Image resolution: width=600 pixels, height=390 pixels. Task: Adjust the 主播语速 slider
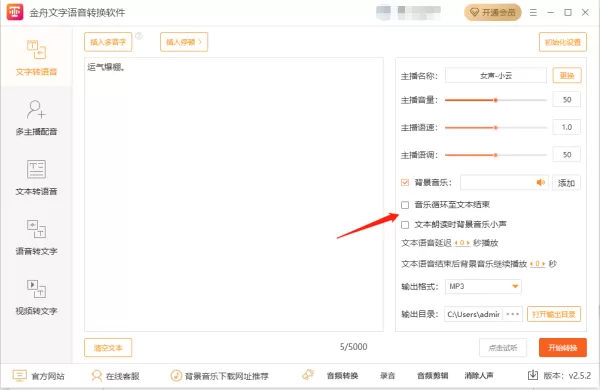tap(496, 127)
